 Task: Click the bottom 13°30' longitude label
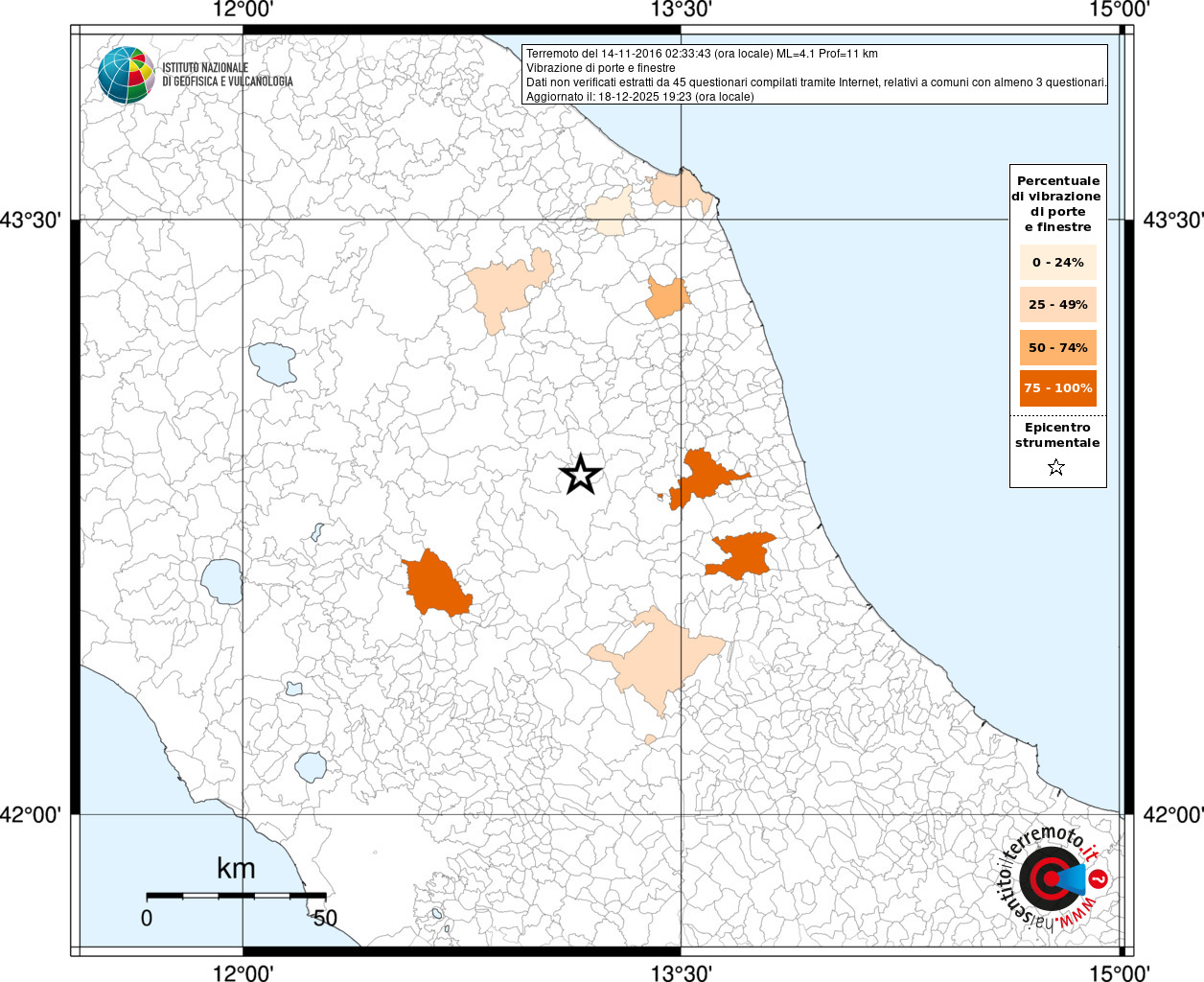(x=682, y=973)
